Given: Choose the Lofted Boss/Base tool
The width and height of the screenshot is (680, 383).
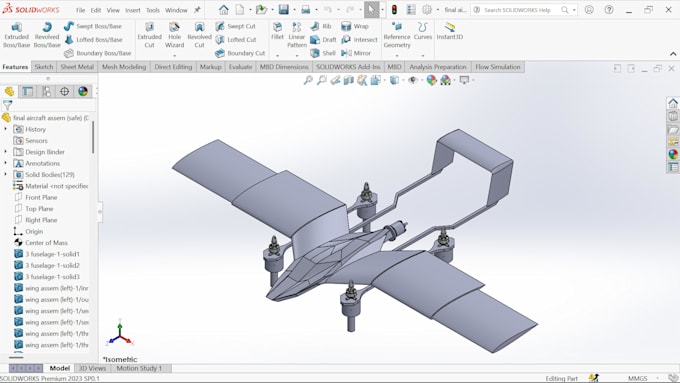Looking at the screenshot, I should 93,39.
